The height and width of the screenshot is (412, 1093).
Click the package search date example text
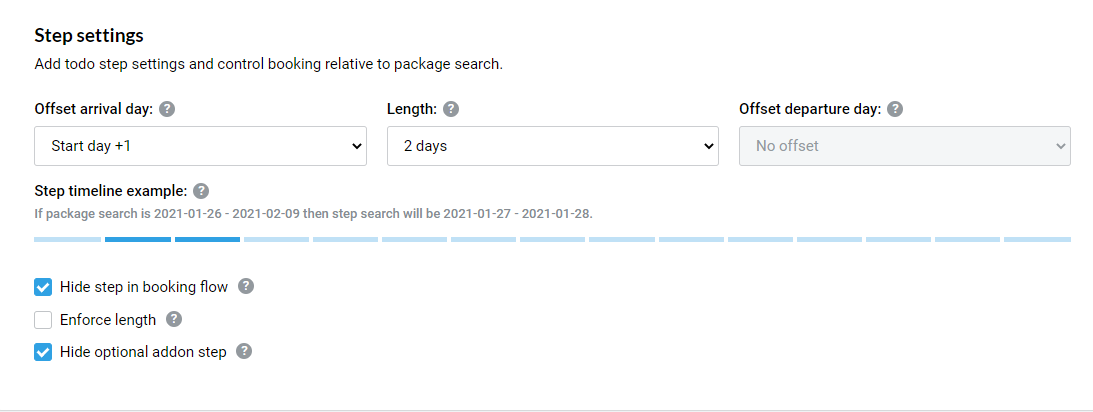(313, 214)
